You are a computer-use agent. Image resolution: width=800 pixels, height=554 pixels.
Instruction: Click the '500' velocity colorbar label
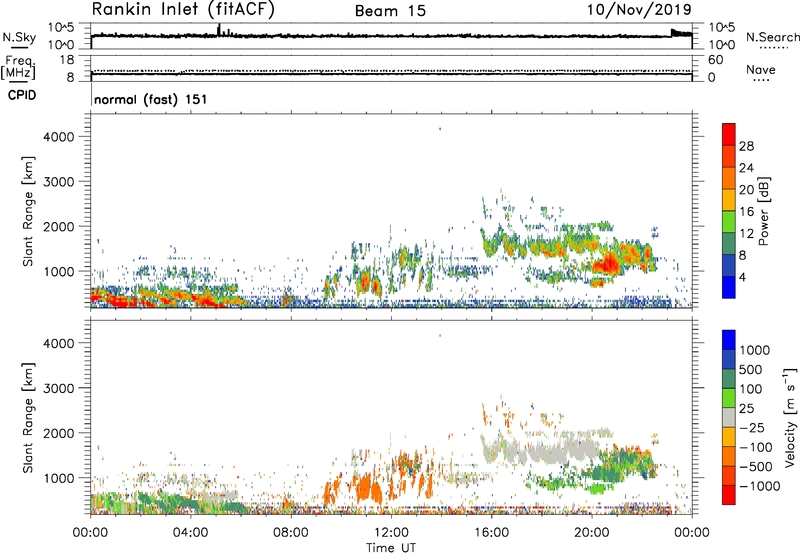click(x=751, y=370)
